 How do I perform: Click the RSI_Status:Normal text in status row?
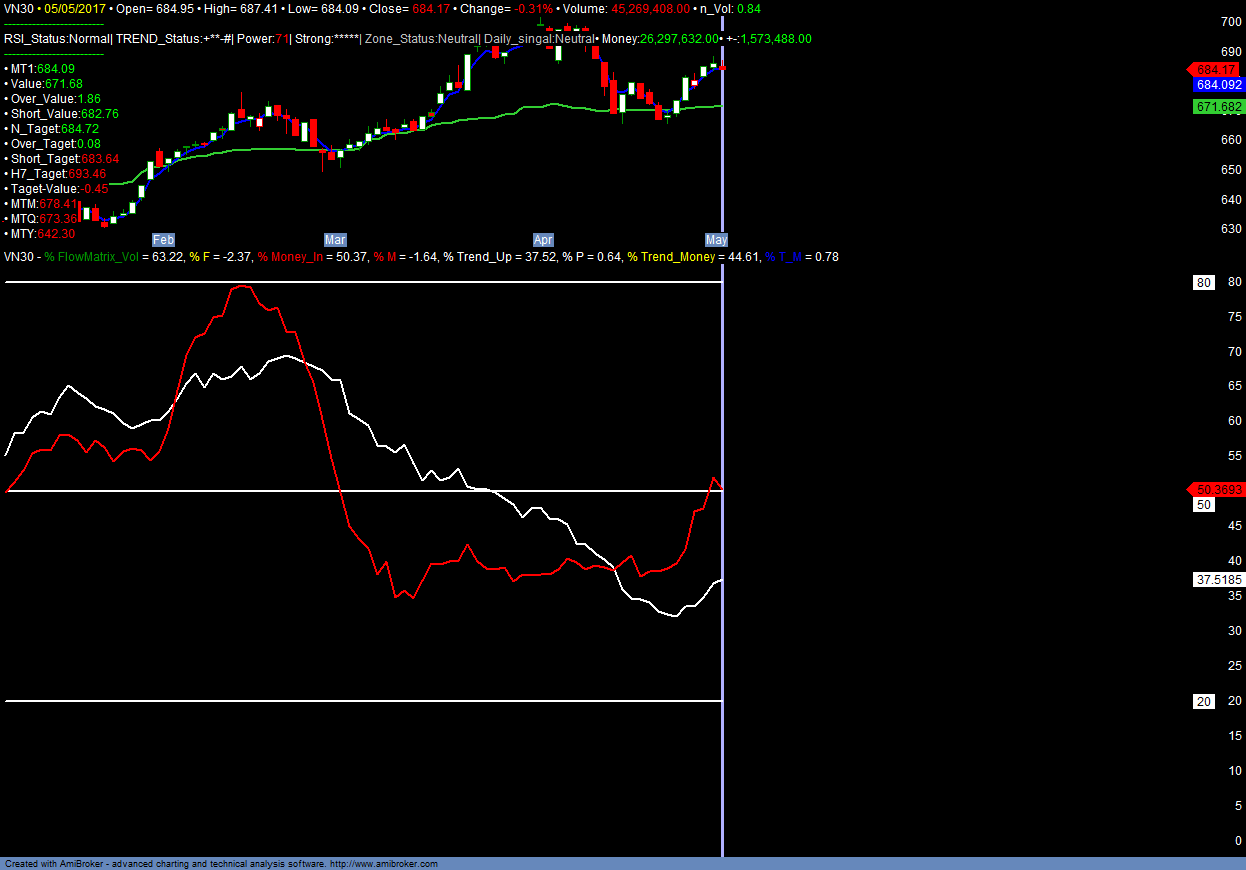click(56, 39)
